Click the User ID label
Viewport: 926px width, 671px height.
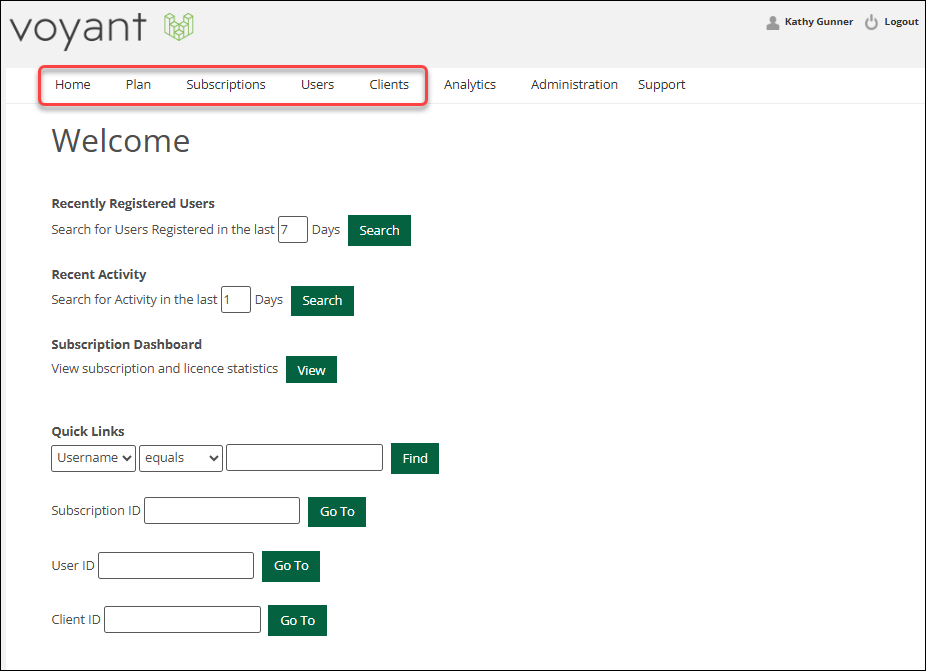(x=73, y=565)
